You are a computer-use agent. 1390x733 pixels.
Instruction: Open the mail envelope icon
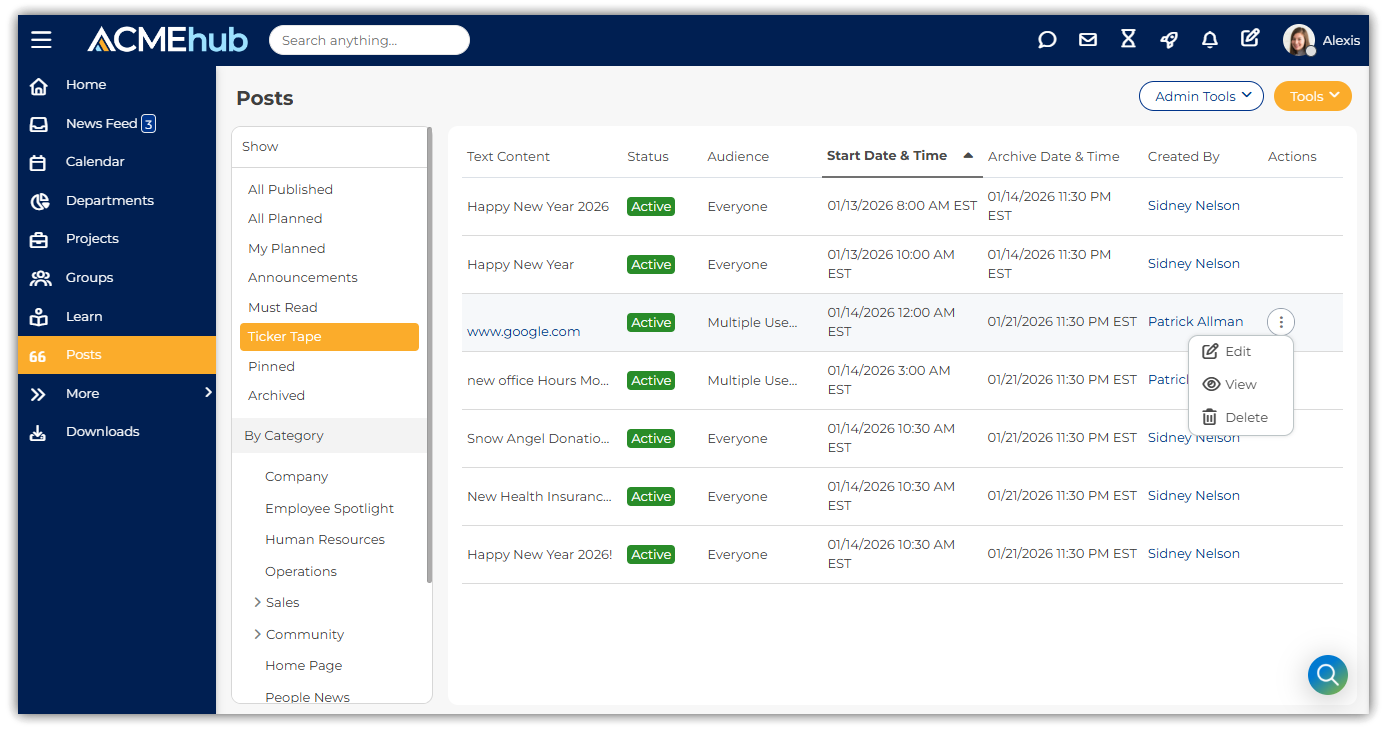[x=1088, y=40]
